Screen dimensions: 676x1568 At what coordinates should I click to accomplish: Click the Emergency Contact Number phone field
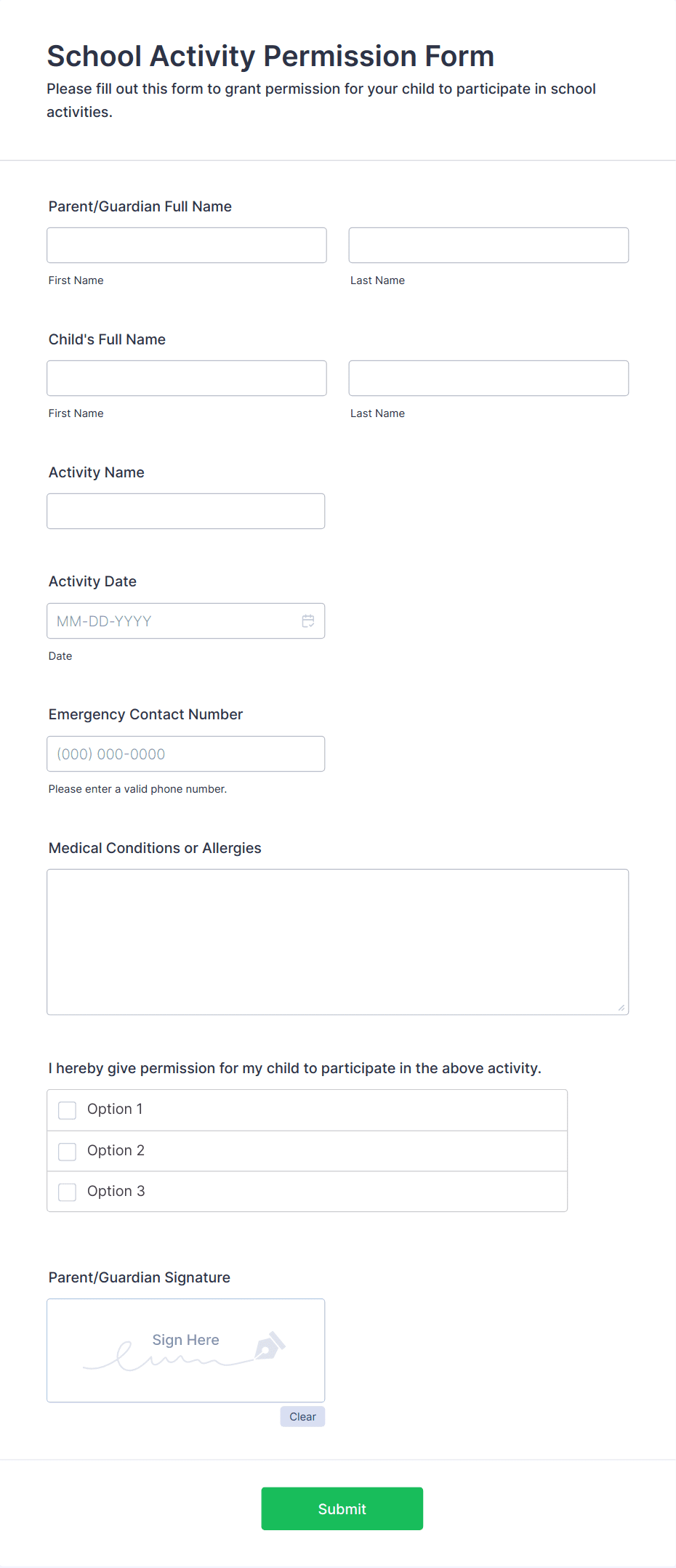pos(186,753)
